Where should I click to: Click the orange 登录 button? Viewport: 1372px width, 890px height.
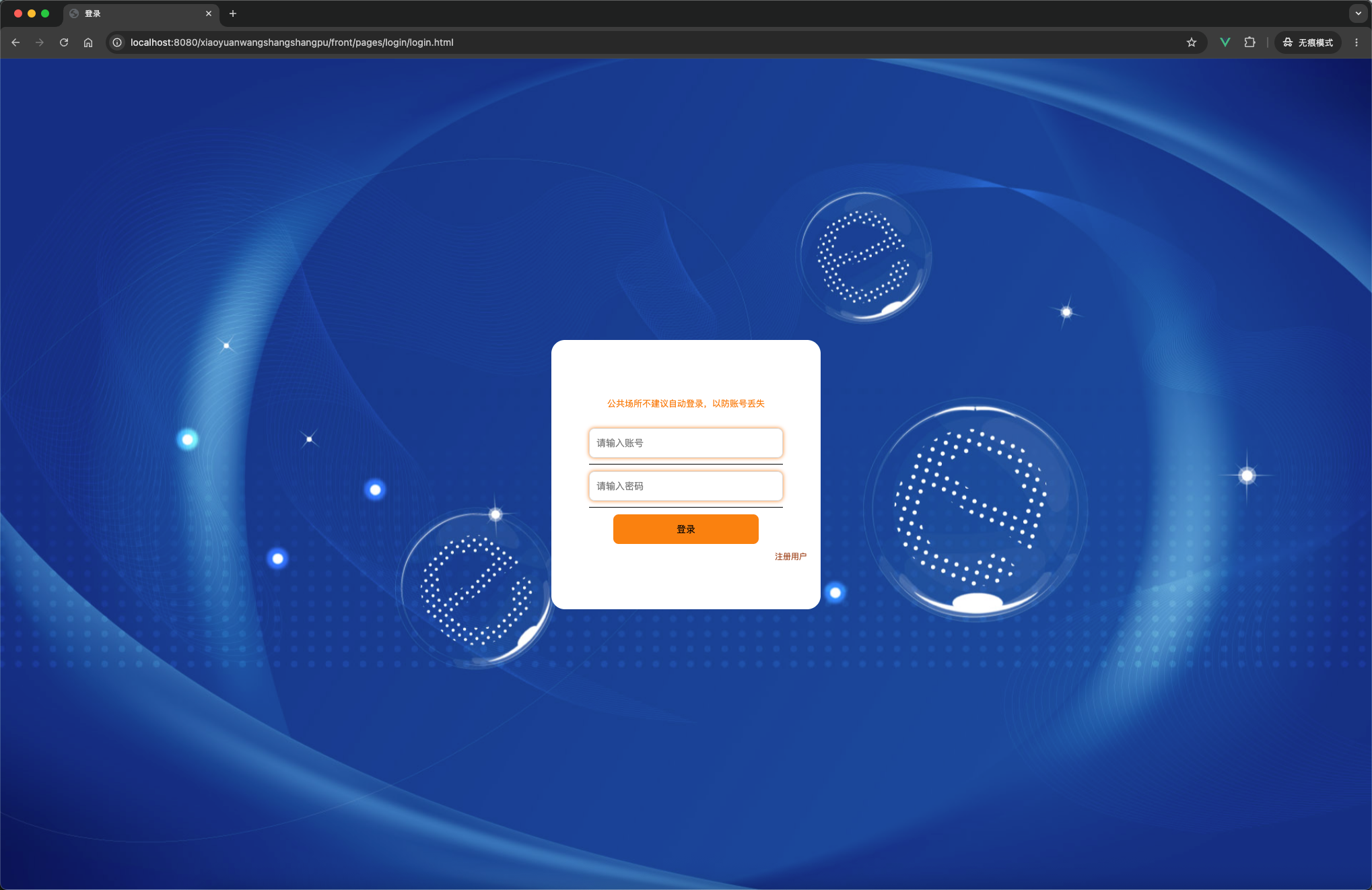tap(686, 529)
